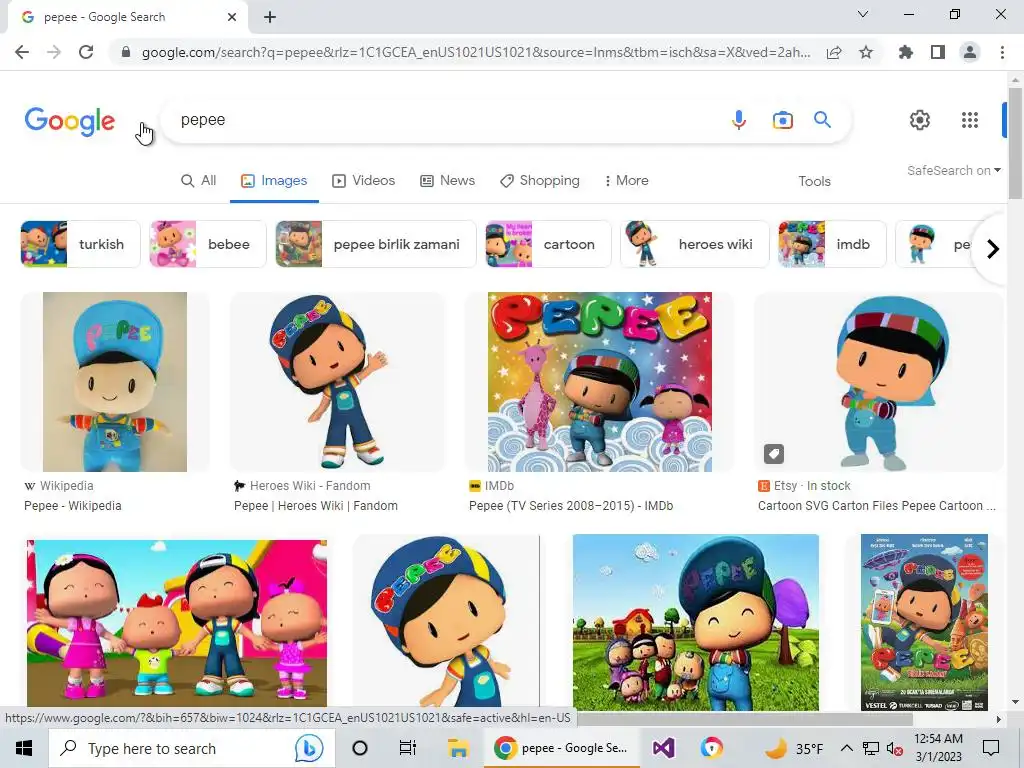Click the vertical page scrollbar thumb
1024x768 pixels.
click(x=1015, y=142)
